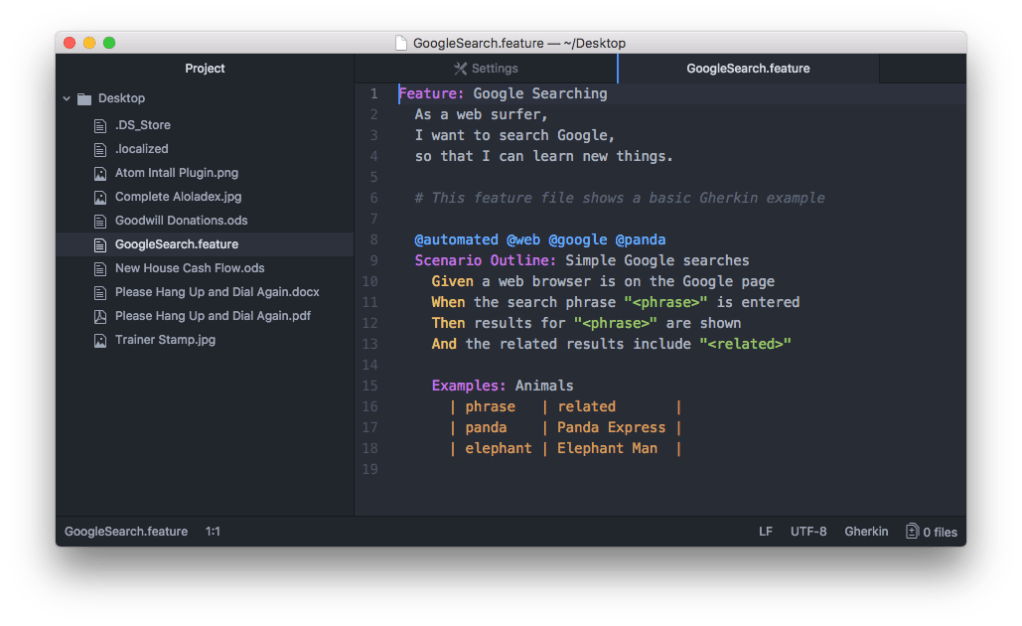Click the image icon beside Trainer Stamp.jpg
Screen dimensions: 1022x626
(101, 340)
